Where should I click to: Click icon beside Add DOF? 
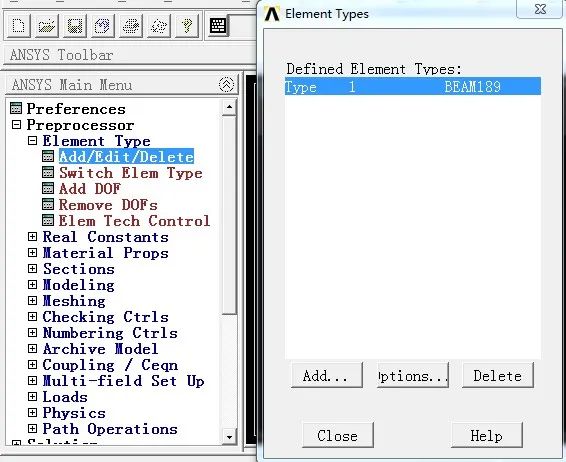(48, 188)
